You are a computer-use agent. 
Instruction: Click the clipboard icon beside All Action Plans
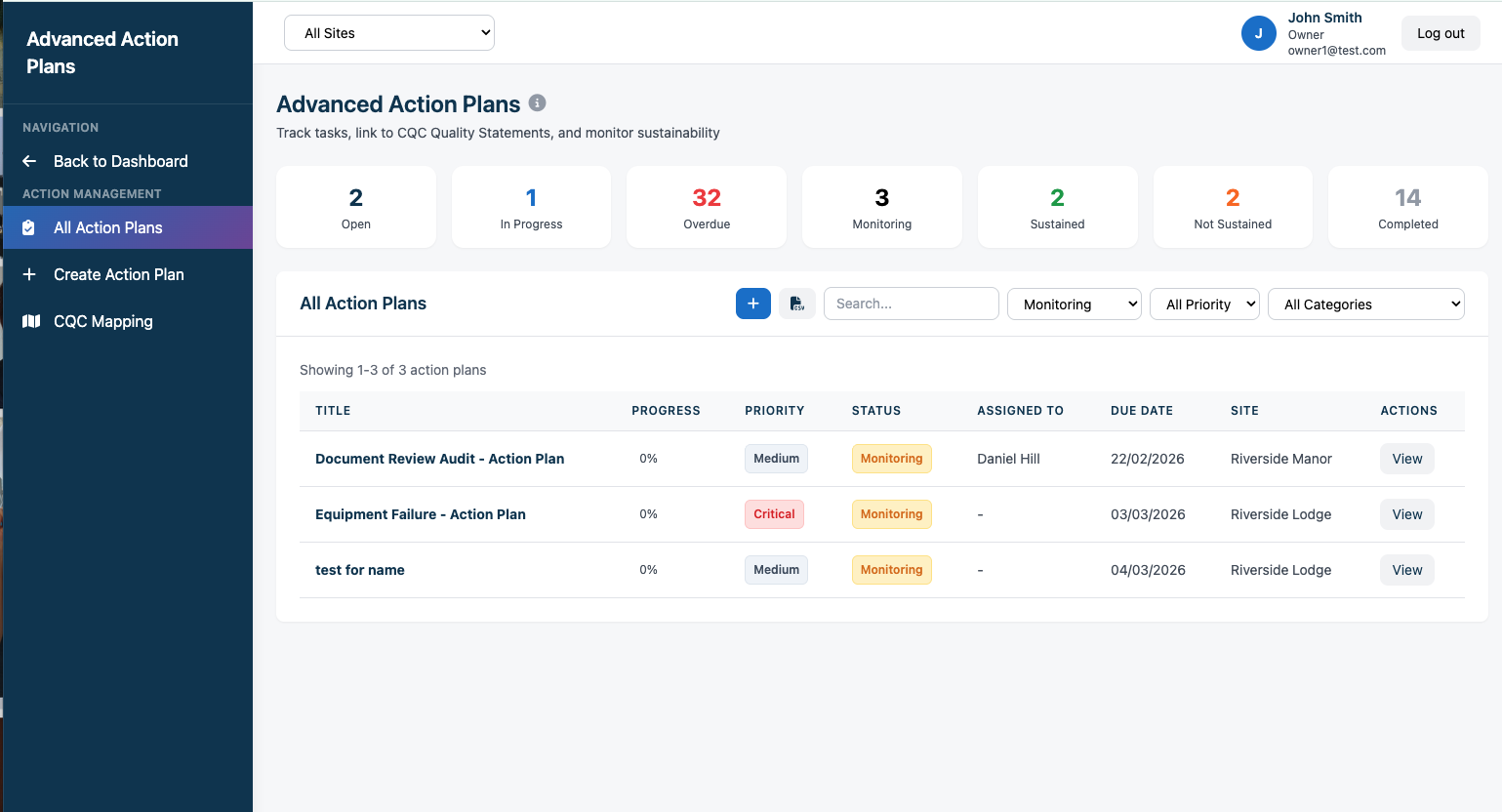tap(30, 227)
